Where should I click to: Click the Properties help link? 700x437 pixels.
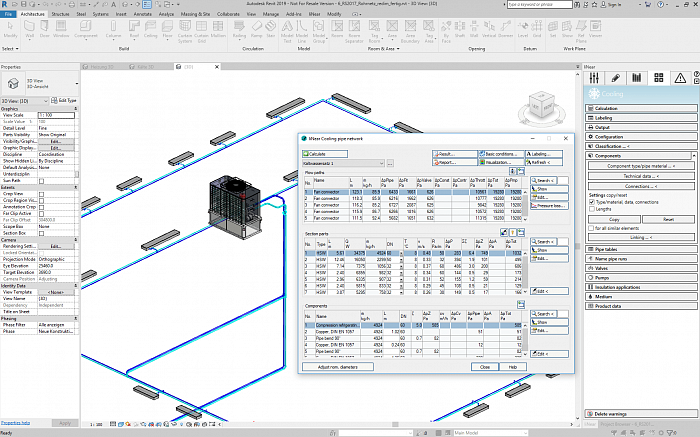coord(15,423)
